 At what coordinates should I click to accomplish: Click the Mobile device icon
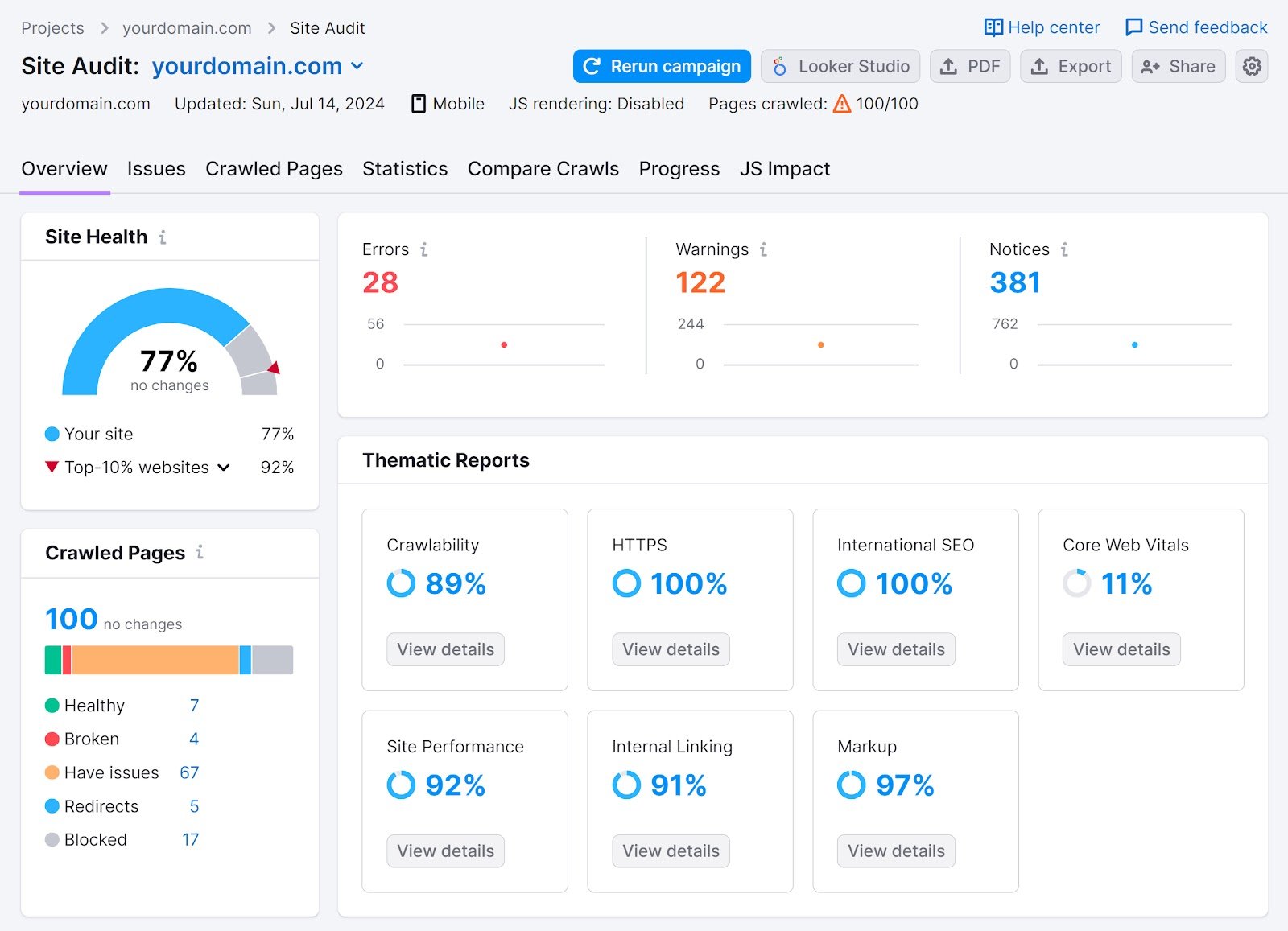click(x=419, y=103)
